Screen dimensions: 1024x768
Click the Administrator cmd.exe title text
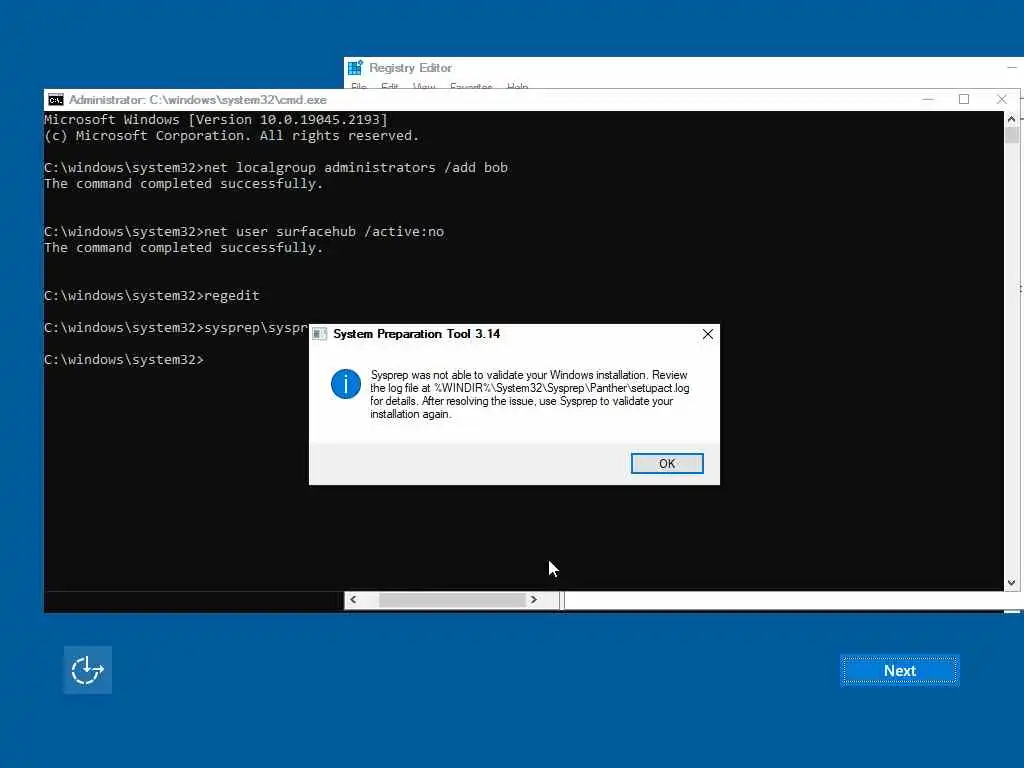tap(197, 100)
